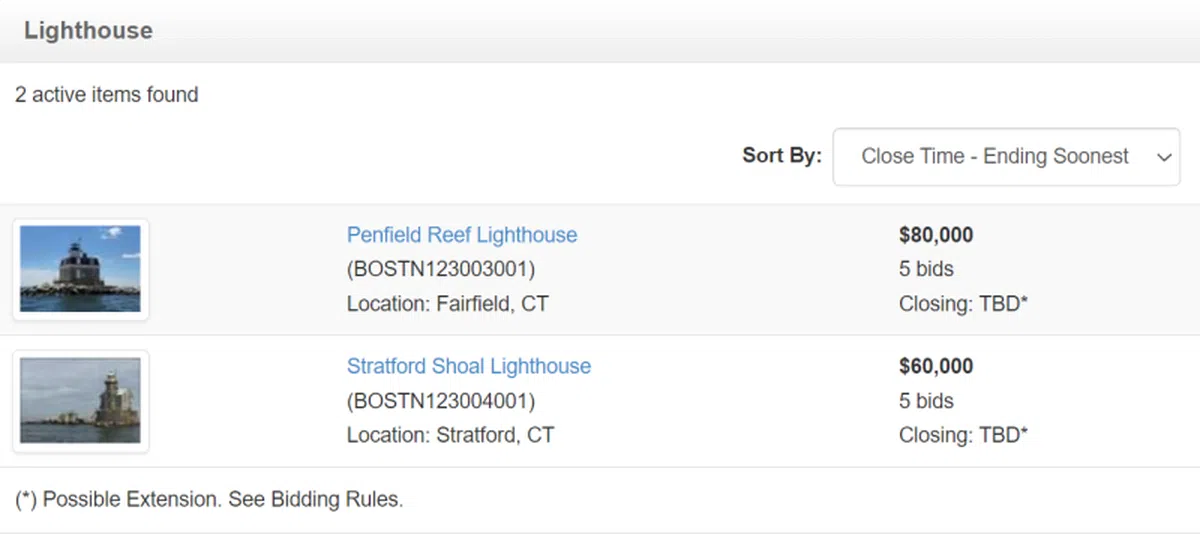Click Location: Stratford, CT text
This screenshot has width=1200, height=534.
pyautogui.click(x=450, y=435)
